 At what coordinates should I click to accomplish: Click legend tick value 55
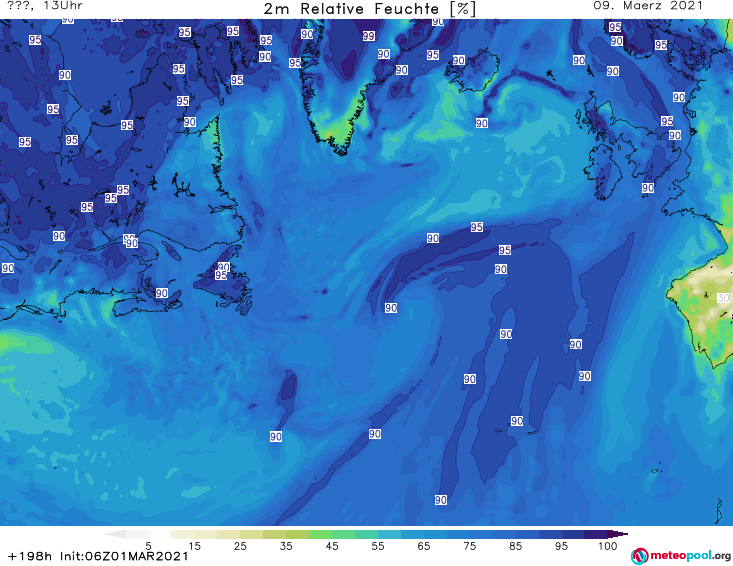tap(378, 546)
